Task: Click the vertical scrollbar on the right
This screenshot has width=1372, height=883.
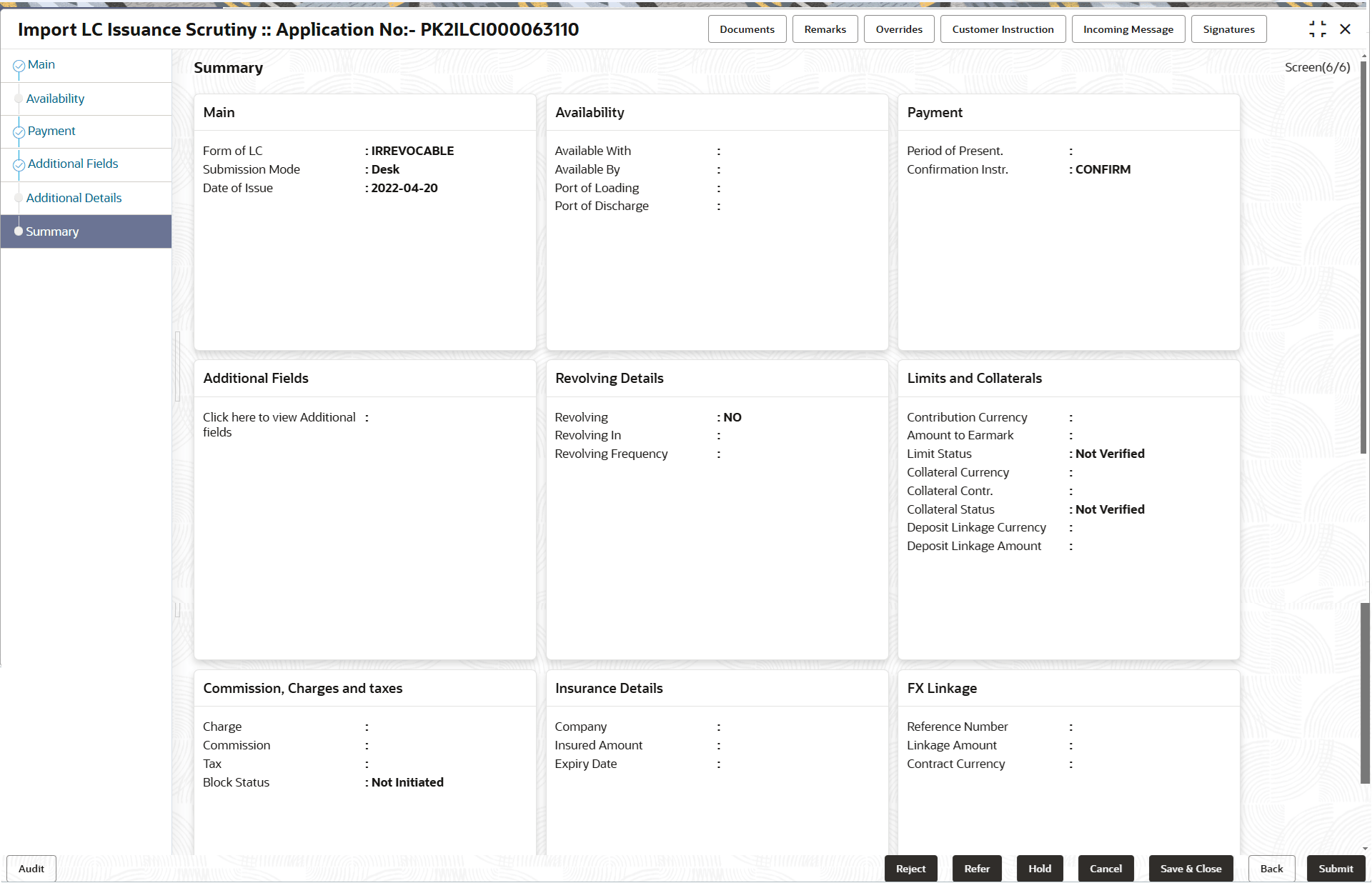Action: click(x=1363, y=257)
